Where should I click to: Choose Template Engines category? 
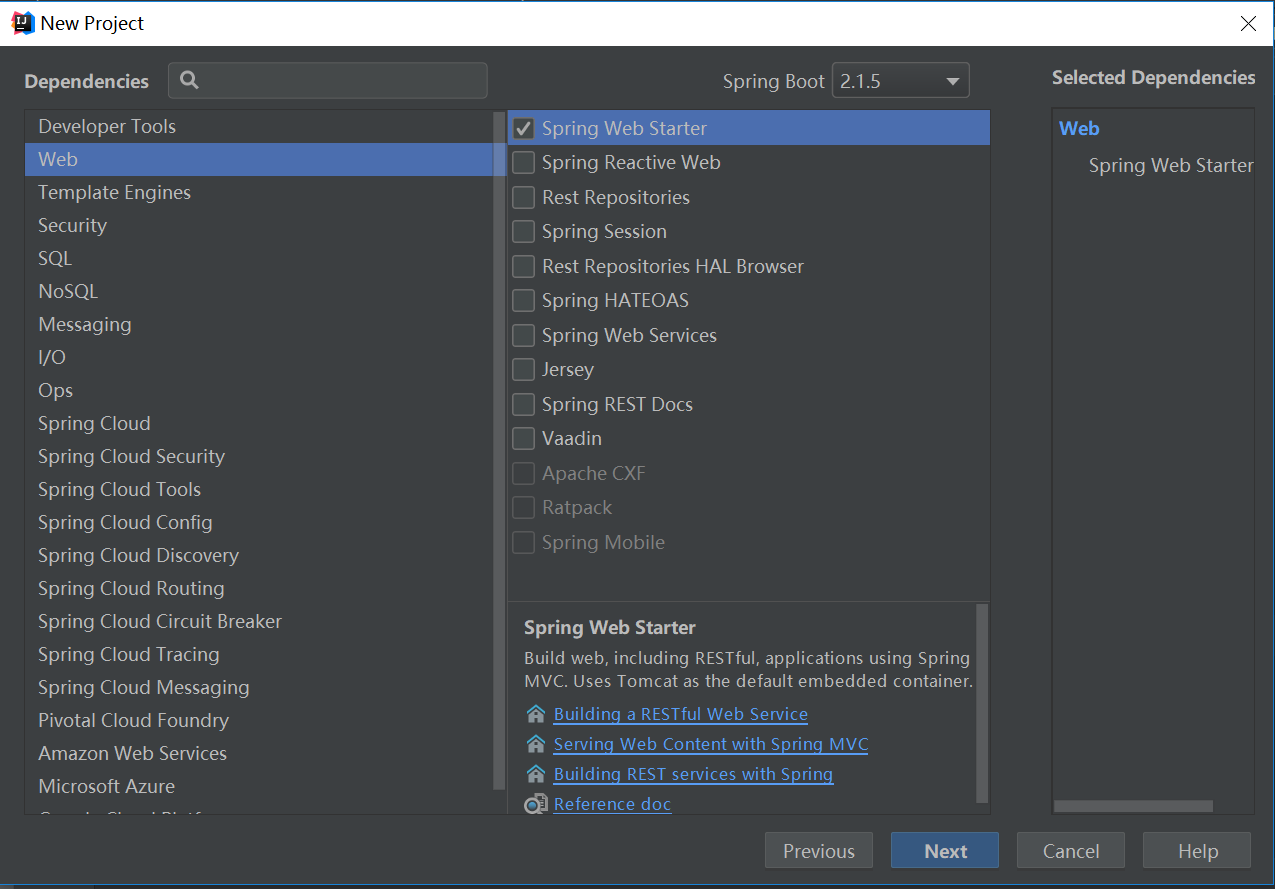click(x=260, y=192)
